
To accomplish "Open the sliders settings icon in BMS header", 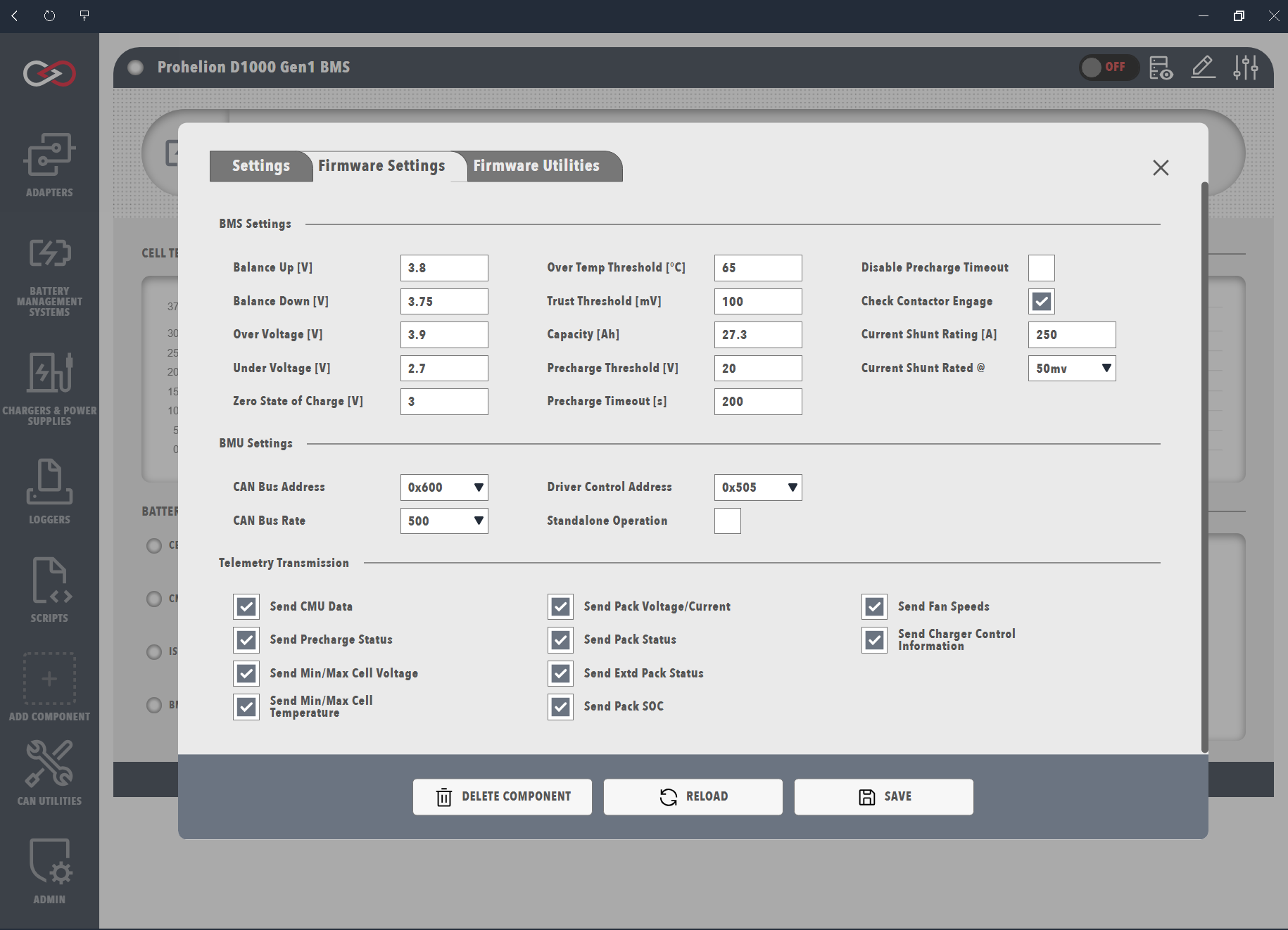I will pyautogui.click(x=1246, y=68).
